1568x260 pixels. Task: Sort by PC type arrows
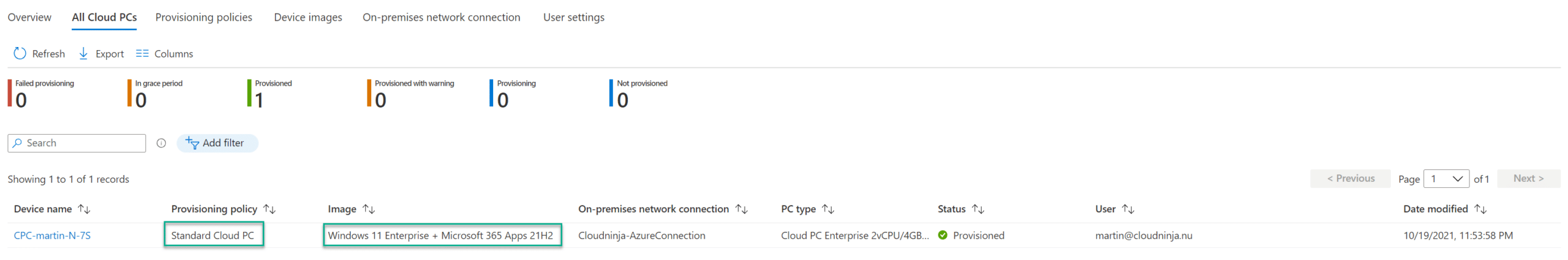coord(827,209)
